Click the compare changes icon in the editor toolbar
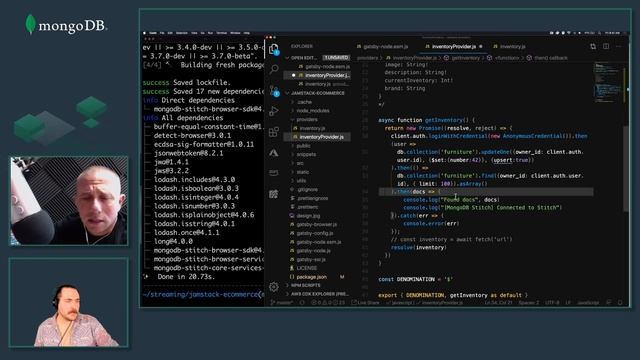This screenshot has height=360, width=640. click(593, 47)
